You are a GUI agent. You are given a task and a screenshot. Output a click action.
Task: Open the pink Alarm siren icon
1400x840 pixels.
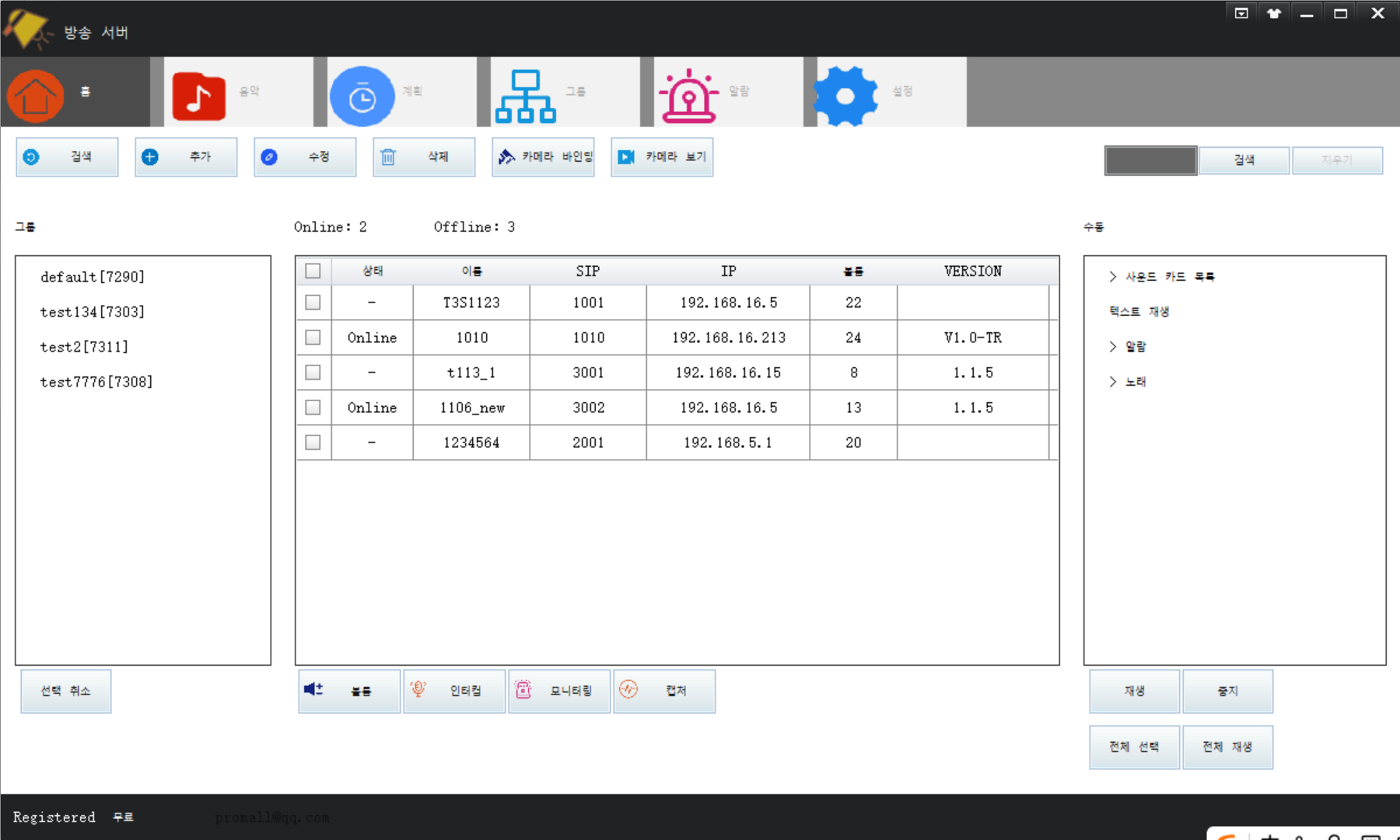[x=688, y=96]
